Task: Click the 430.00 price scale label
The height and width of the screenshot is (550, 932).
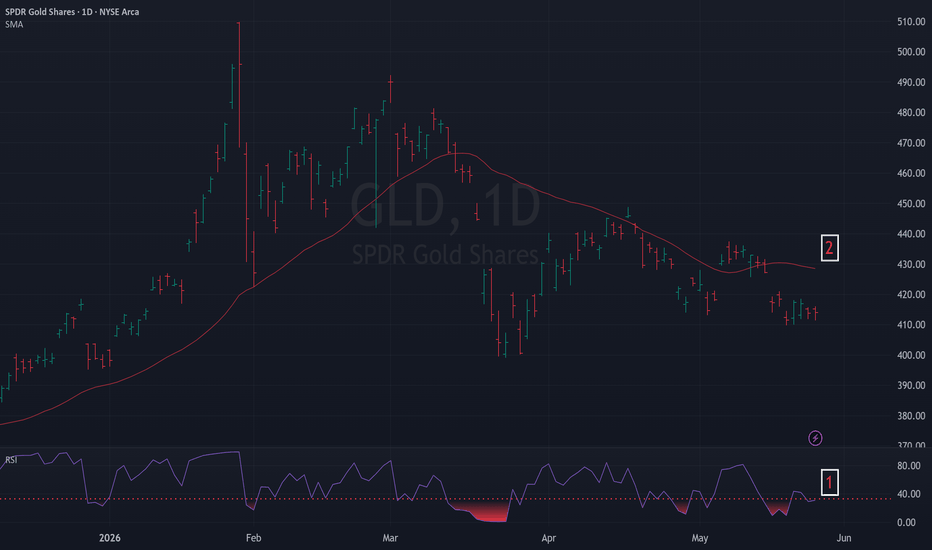Action: click(x=911, y=264)
